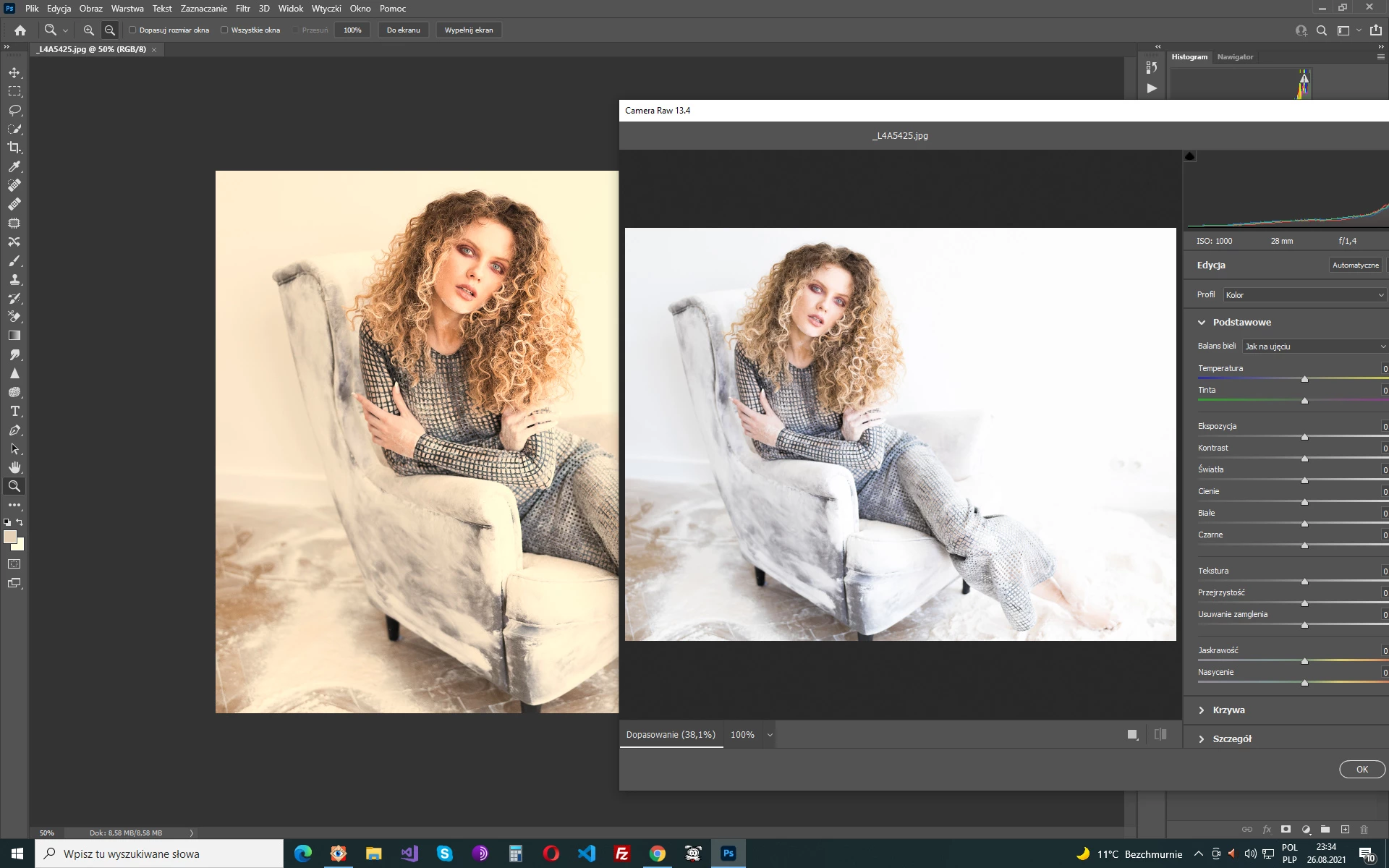Enable Dopasuj rozmiar okna checkbox
The height and width of the screenshot is (868, 1389).
(132, 30)
